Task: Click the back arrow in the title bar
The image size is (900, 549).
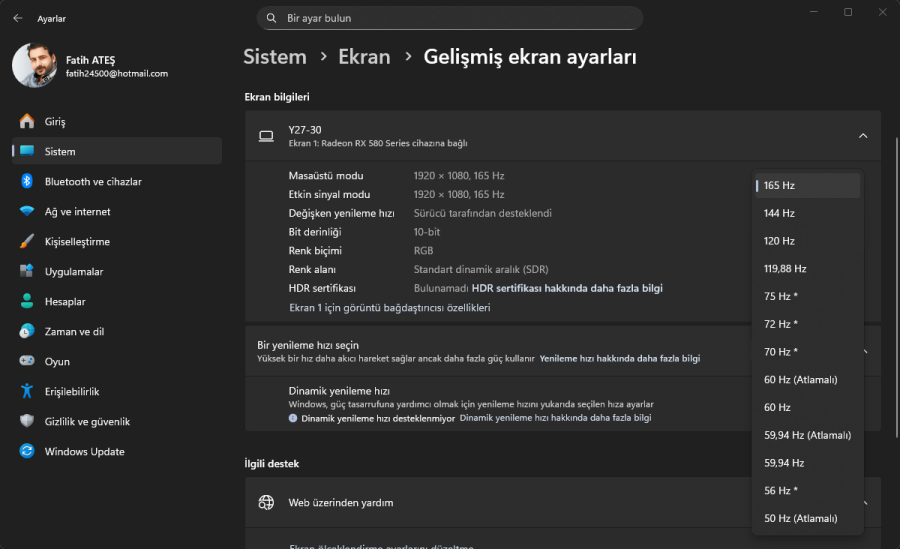Action: click(x=18, y=18)
